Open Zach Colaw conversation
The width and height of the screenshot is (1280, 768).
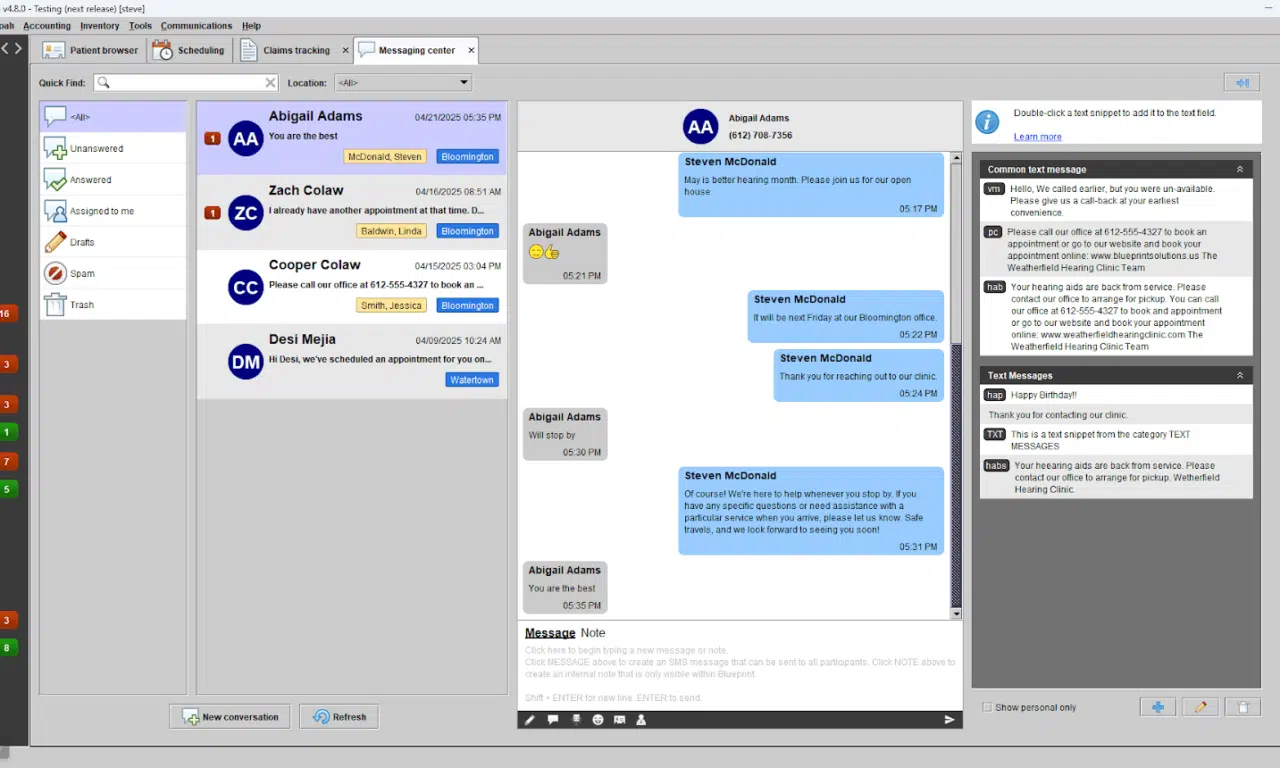[352, 212]
